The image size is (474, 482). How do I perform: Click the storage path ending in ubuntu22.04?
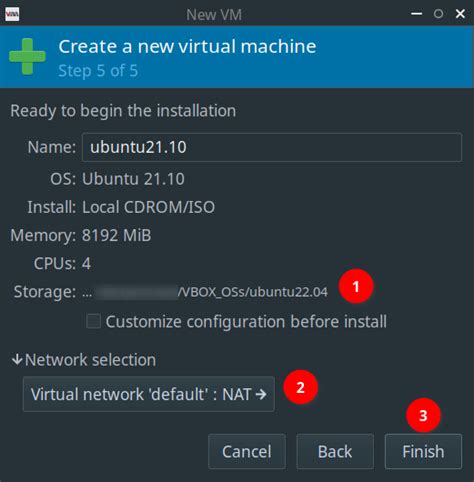(x=205, y=292)
